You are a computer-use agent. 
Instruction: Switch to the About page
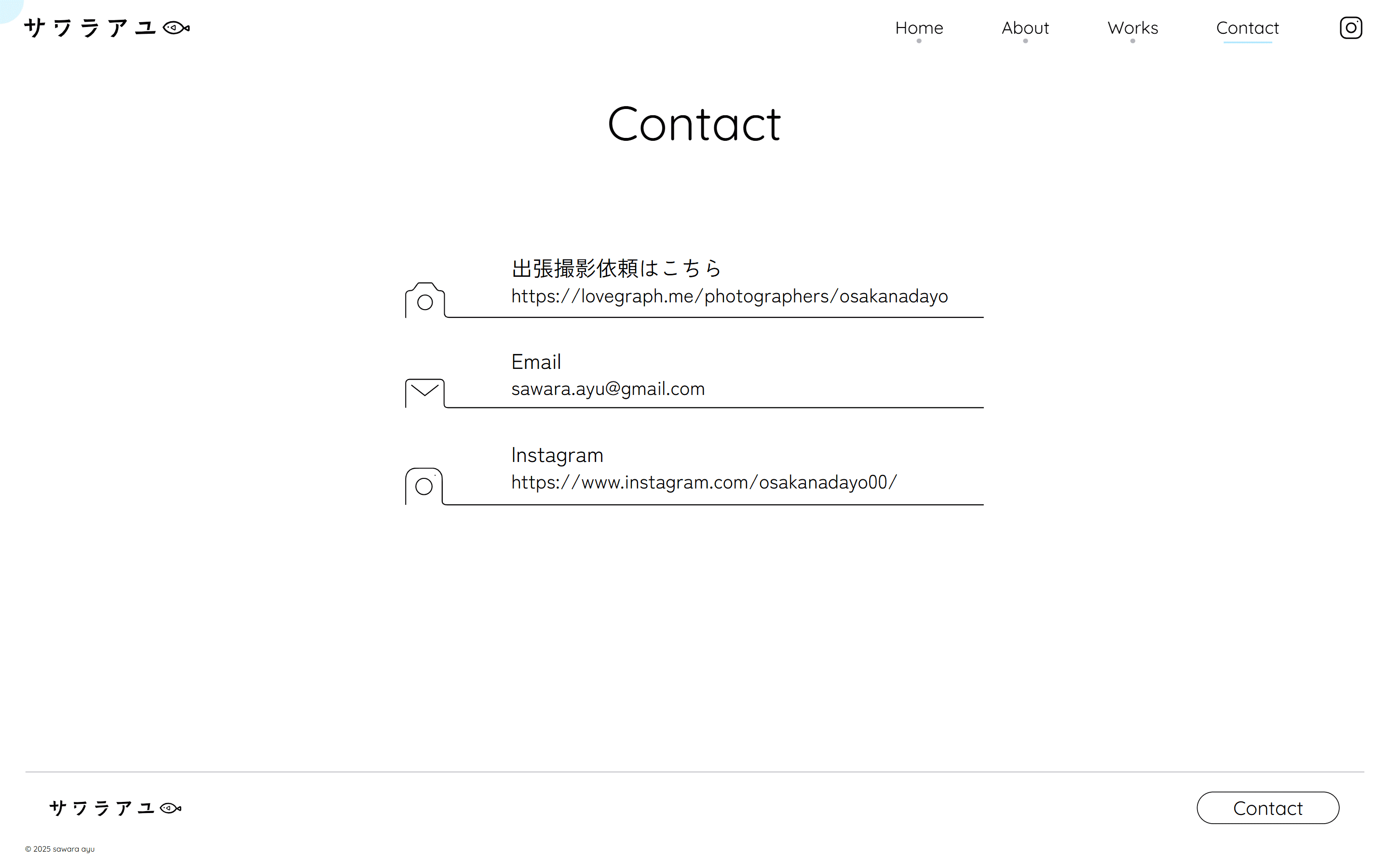coord(1025,27)
